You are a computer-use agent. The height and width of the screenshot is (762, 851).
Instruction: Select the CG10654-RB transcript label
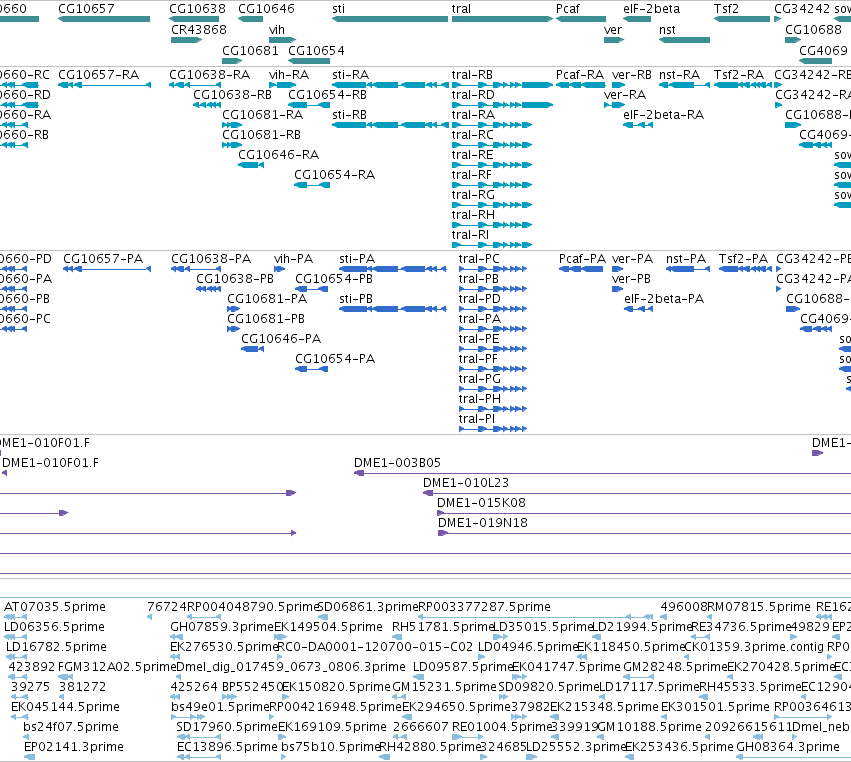click(x=327, y=94)
